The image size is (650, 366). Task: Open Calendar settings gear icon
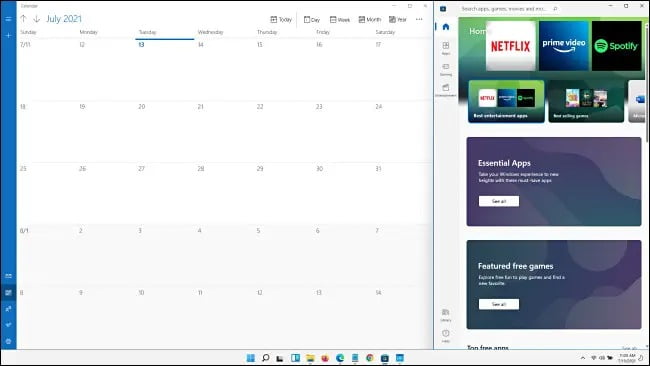pos(8,342)
